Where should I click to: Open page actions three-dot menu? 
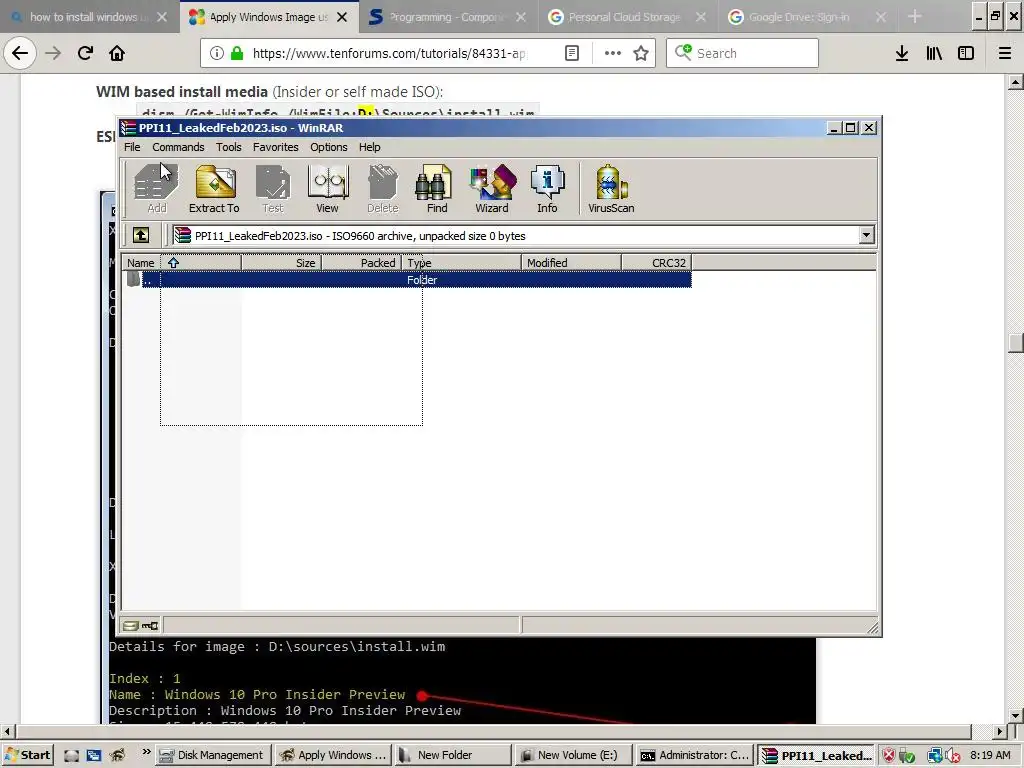(x=613, y=53)
